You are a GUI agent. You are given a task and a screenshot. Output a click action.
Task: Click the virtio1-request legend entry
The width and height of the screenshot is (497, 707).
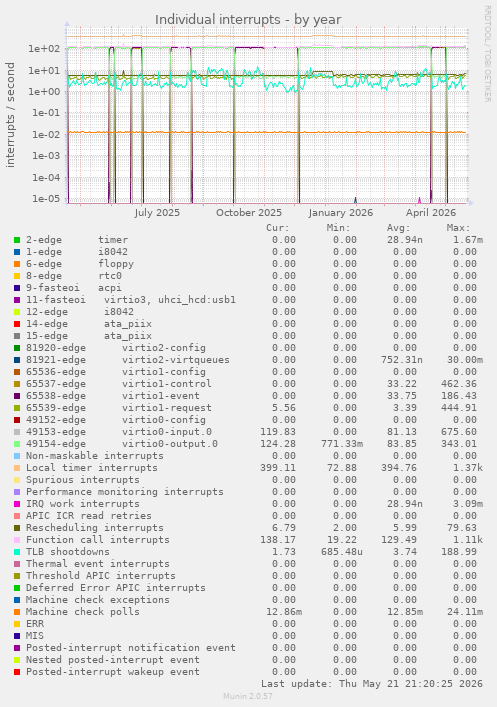click(166, 408)
